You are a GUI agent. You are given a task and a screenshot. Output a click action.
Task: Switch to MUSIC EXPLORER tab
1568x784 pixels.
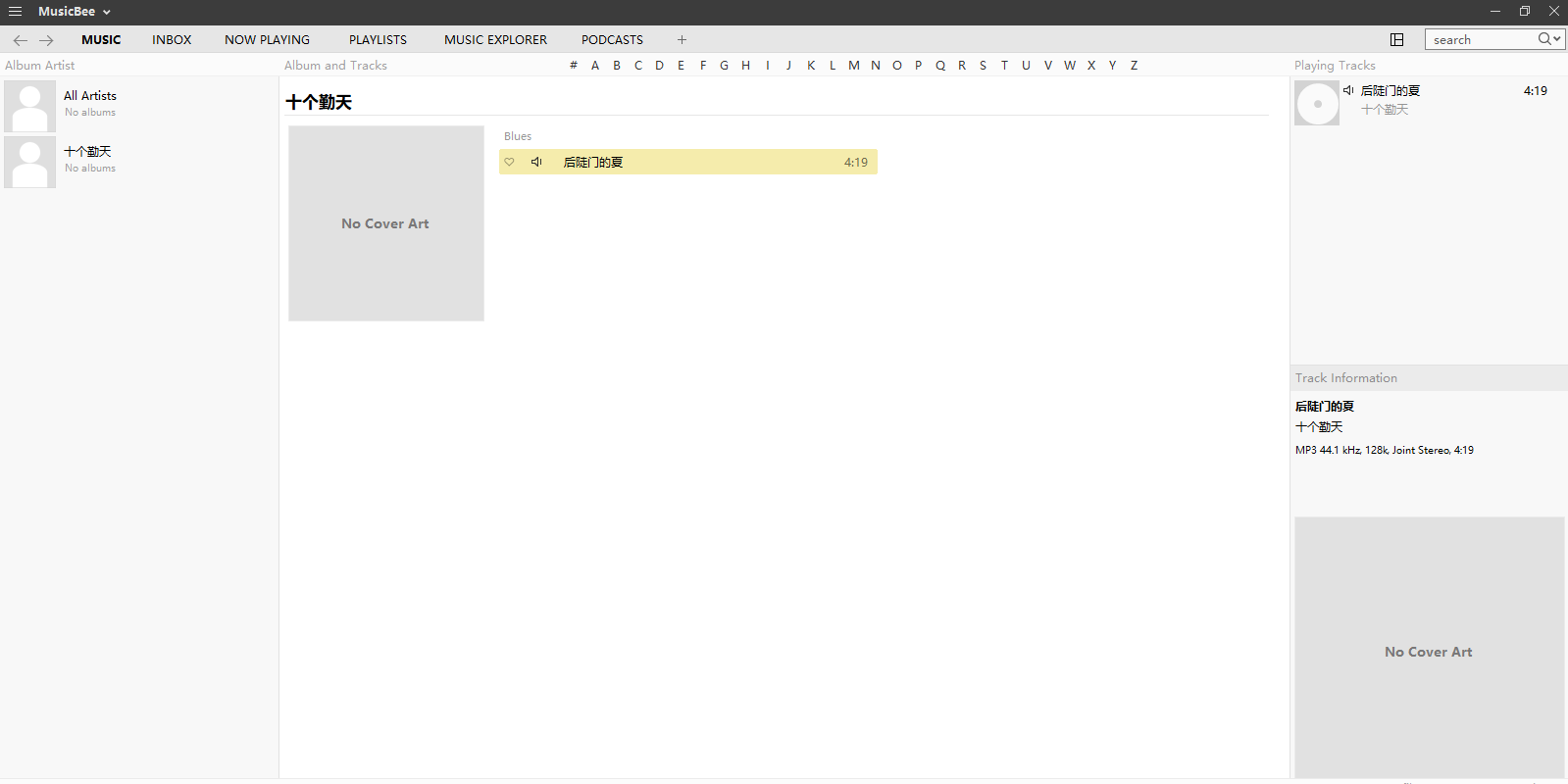[x=495, y=40]
